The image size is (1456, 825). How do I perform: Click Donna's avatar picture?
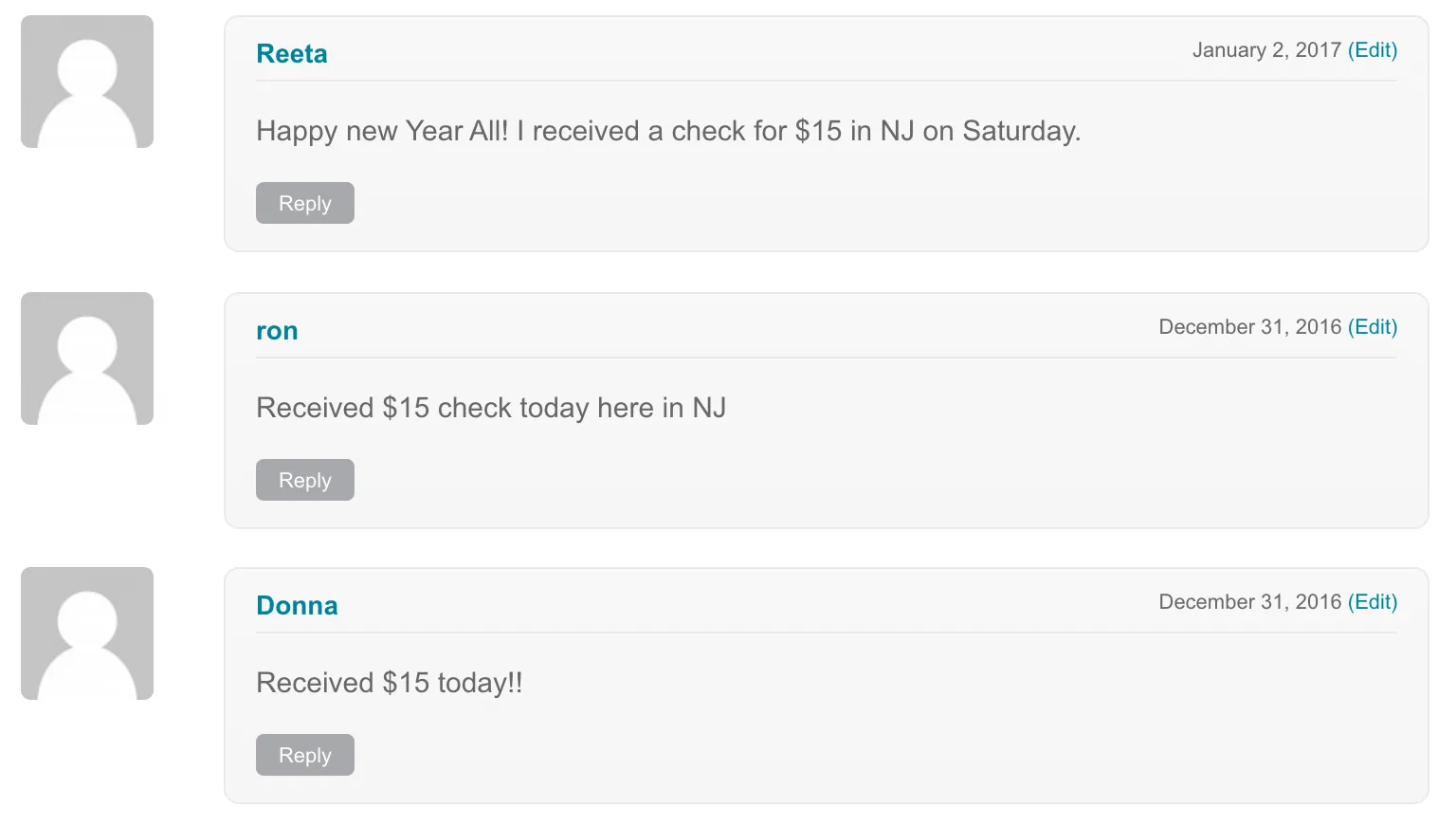[x=87, y=633]
